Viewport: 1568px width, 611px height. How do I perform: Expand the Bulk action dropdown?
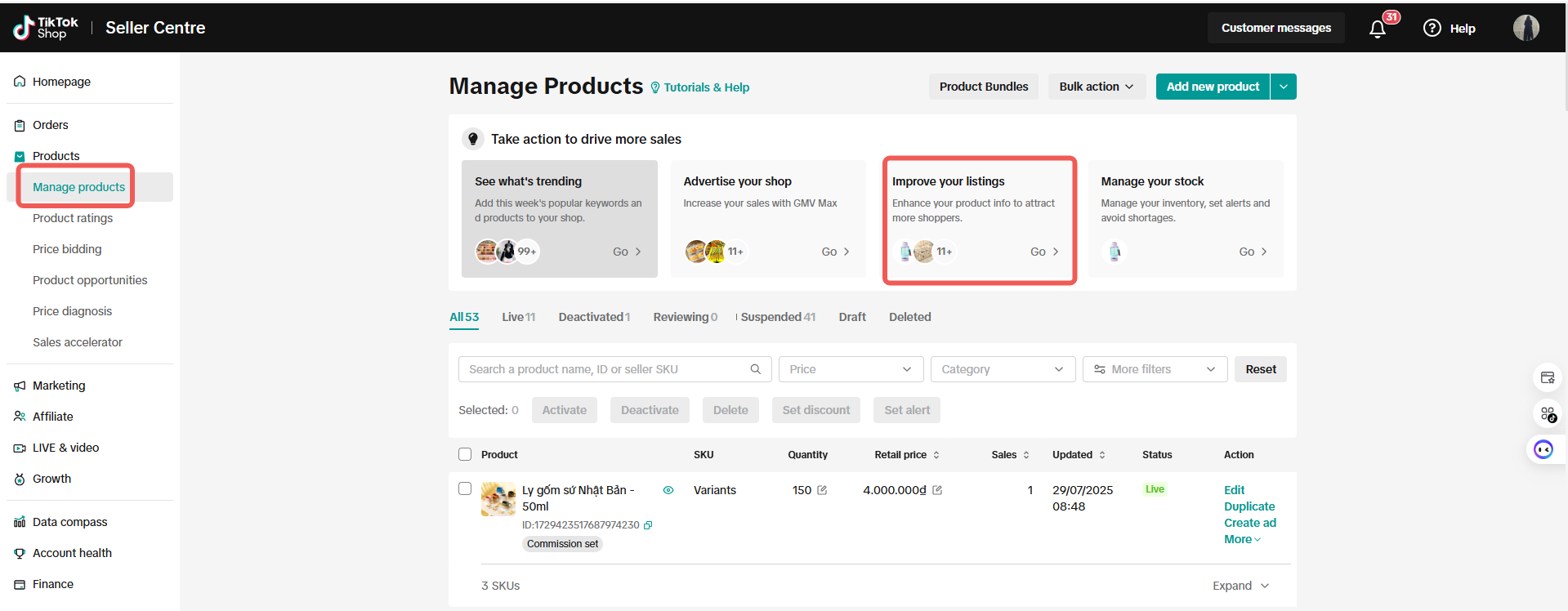[x=1096, y=87]
